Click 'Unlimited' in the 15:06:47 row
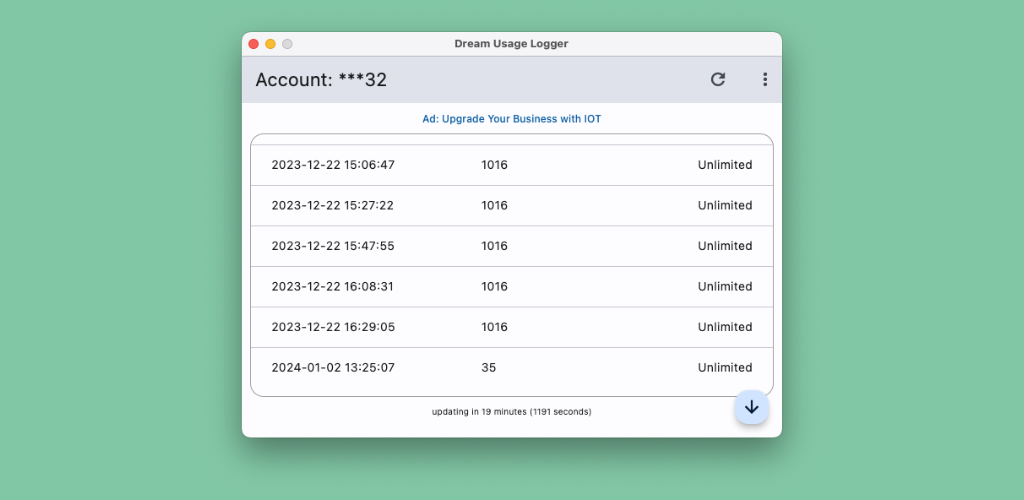This screenshot has height=500, width=1024. point(725,165)
